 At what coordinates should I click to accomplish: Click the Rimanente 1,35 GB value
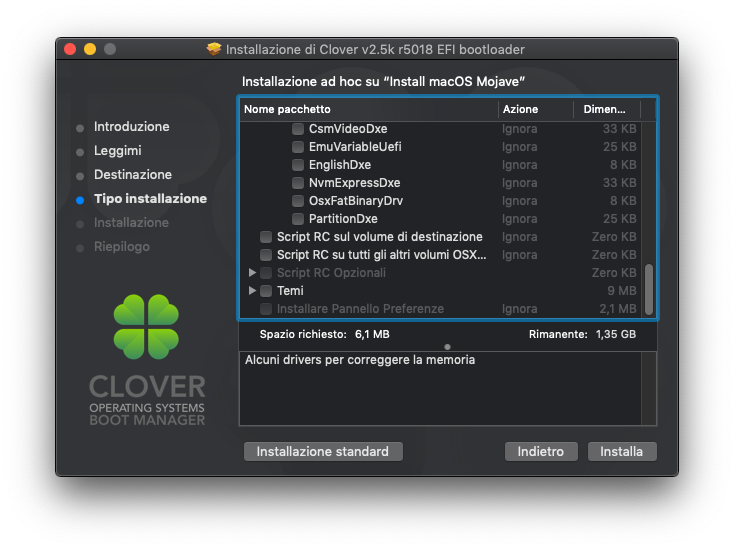[x=616, y=334]
